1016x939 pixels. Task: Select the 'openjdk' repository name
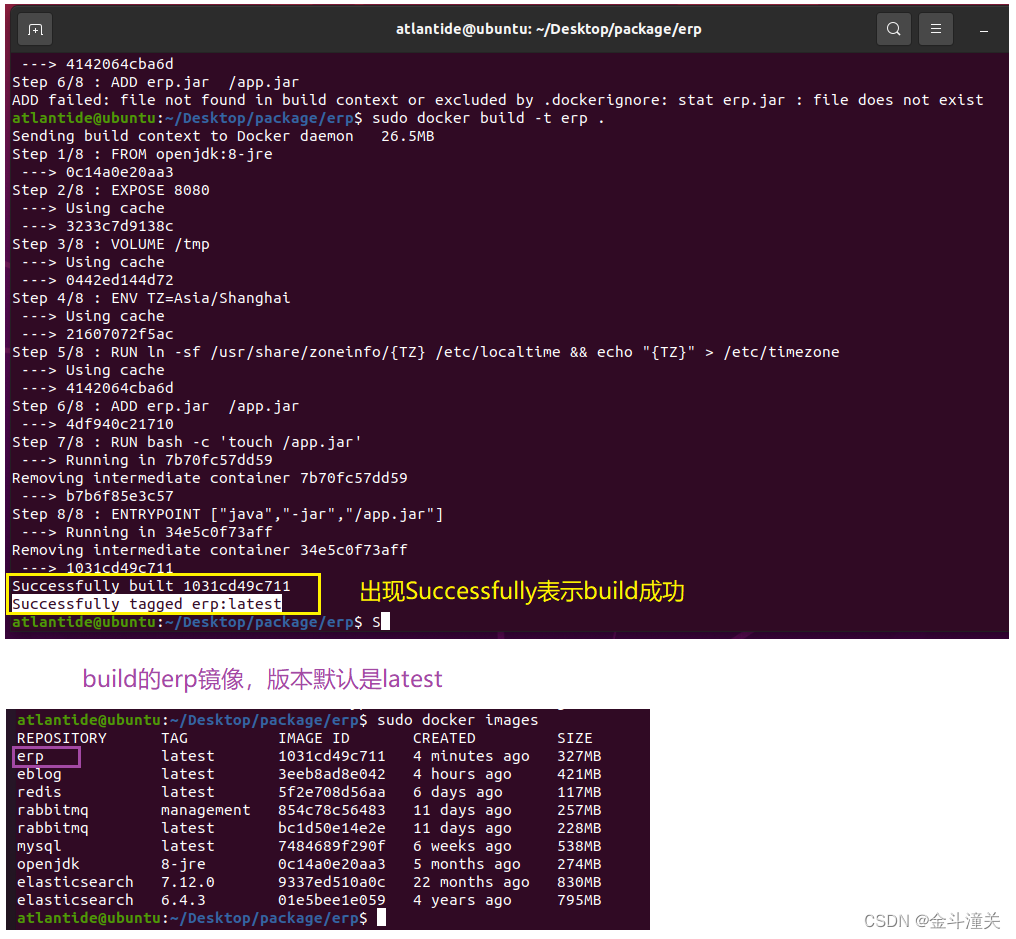click(48, 864)
